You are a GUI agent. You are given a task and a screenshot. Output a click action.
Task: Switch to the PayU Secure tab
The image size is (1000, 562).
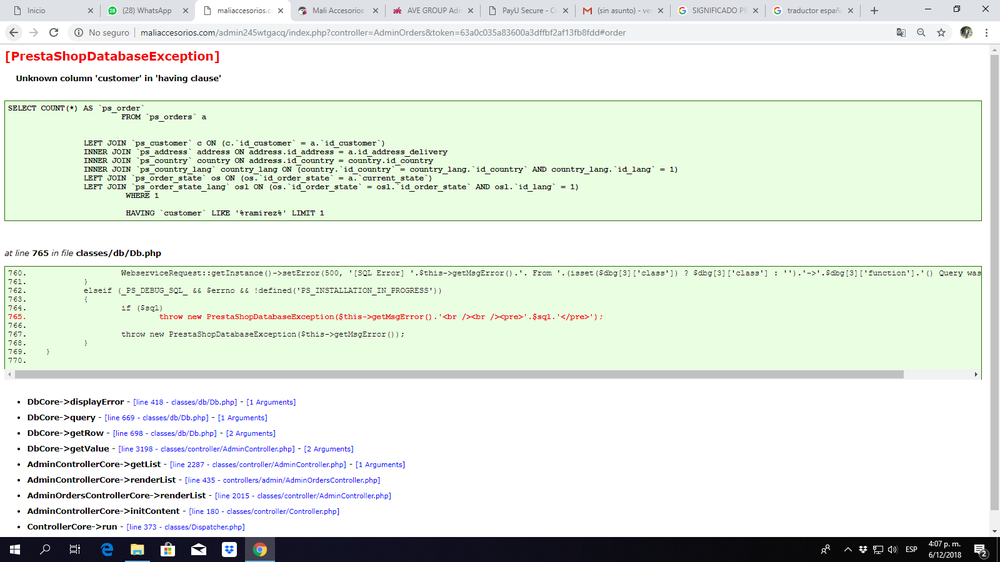point(528,11)
